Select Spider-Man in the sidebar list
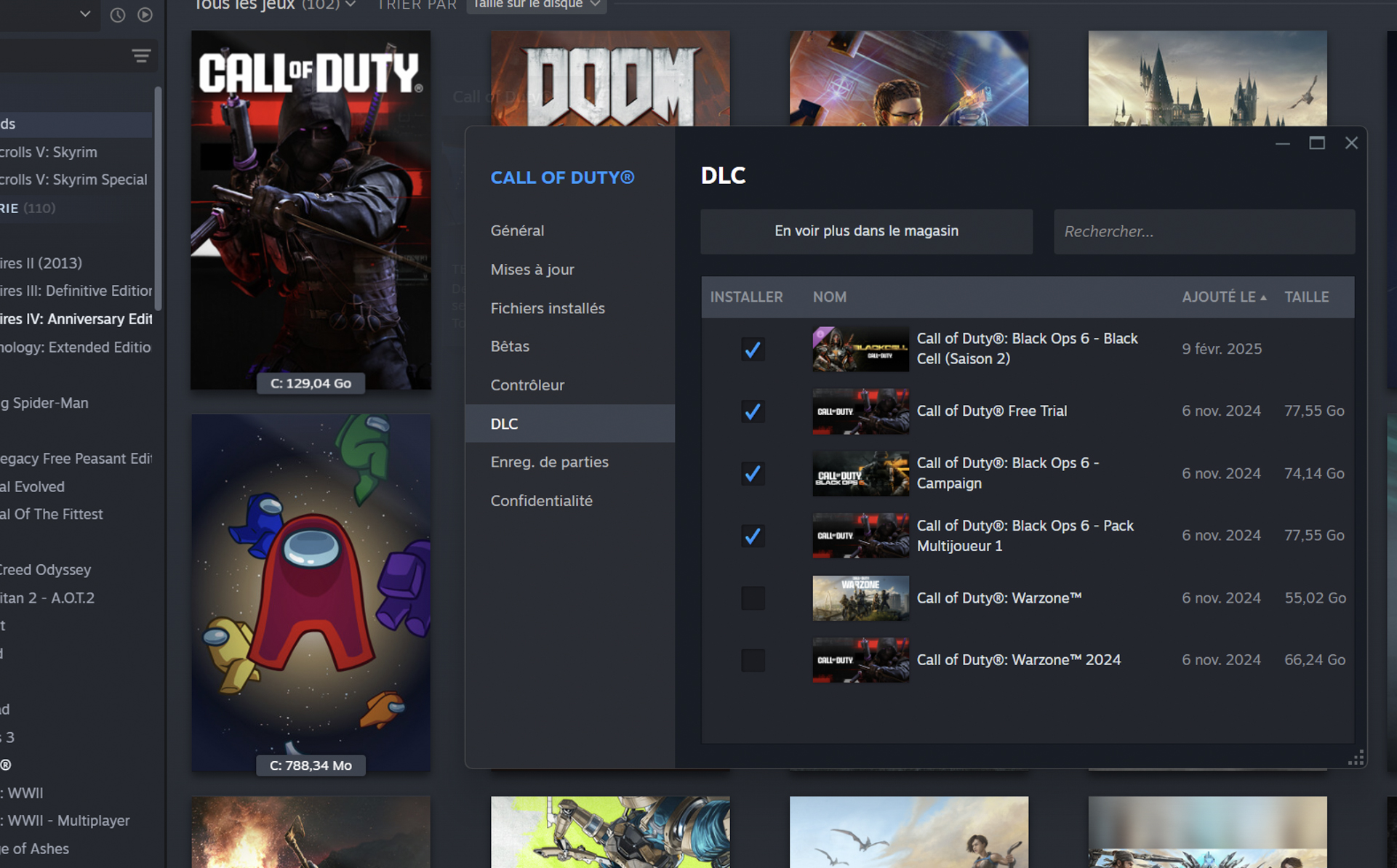1397x868 pixels. [x=76, y=403]
